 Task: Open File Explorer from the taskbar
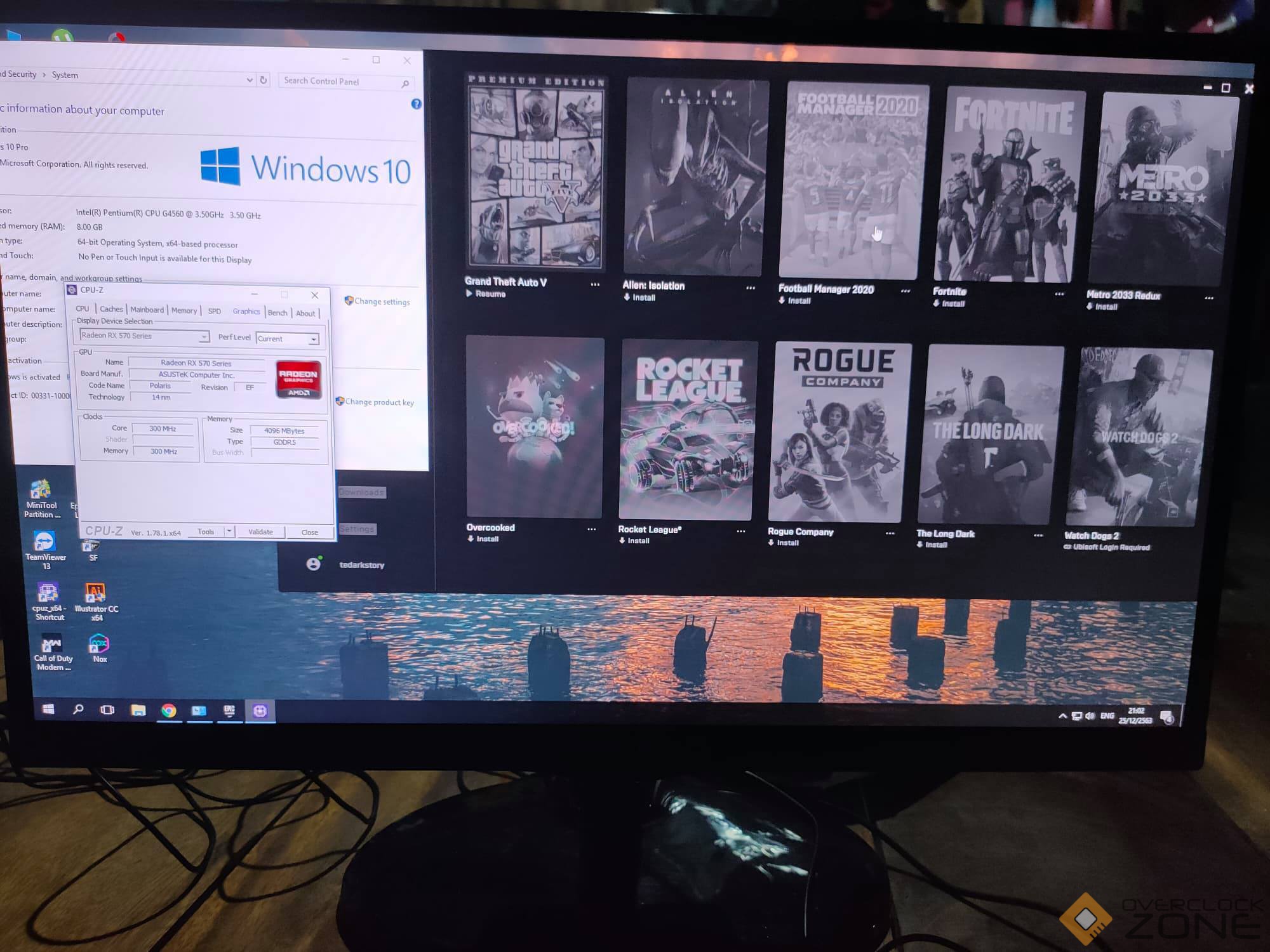(138, 710)
